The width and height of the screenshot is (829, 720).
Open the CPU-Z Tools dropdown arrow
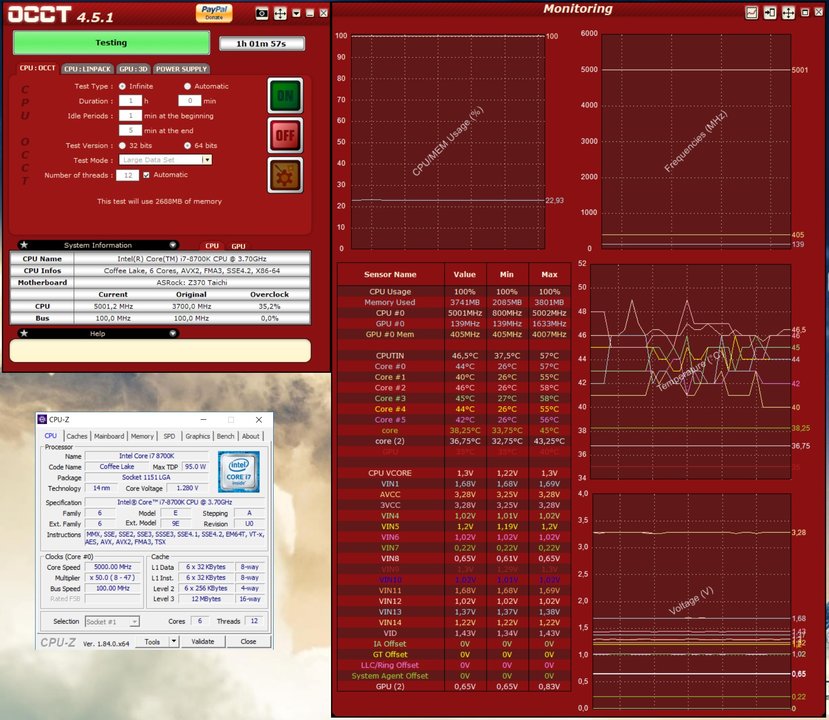[x=173, y=641]
